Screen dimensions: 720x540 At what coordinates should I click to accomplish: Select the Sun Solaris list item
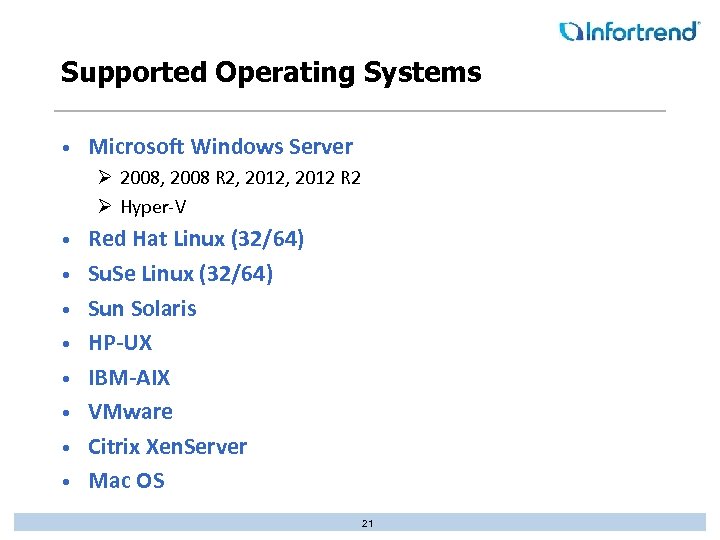pos(142,308)
